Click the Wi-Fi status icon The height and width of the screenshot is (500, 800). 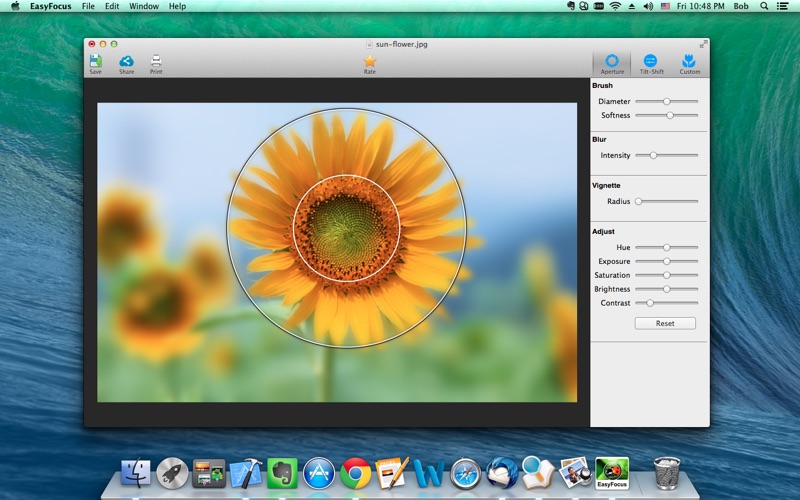pyautogui.click(x=615, y=6)
